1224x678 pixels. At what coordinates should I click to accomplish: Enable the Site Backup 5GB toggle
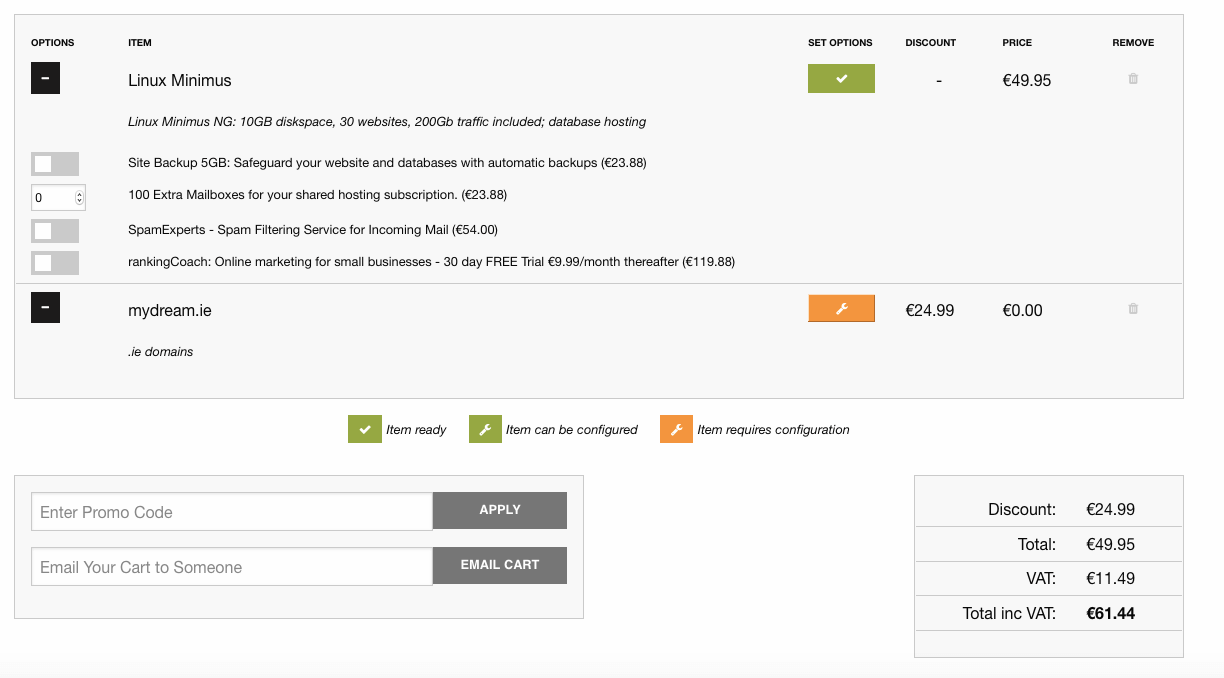tap(55, 164)
